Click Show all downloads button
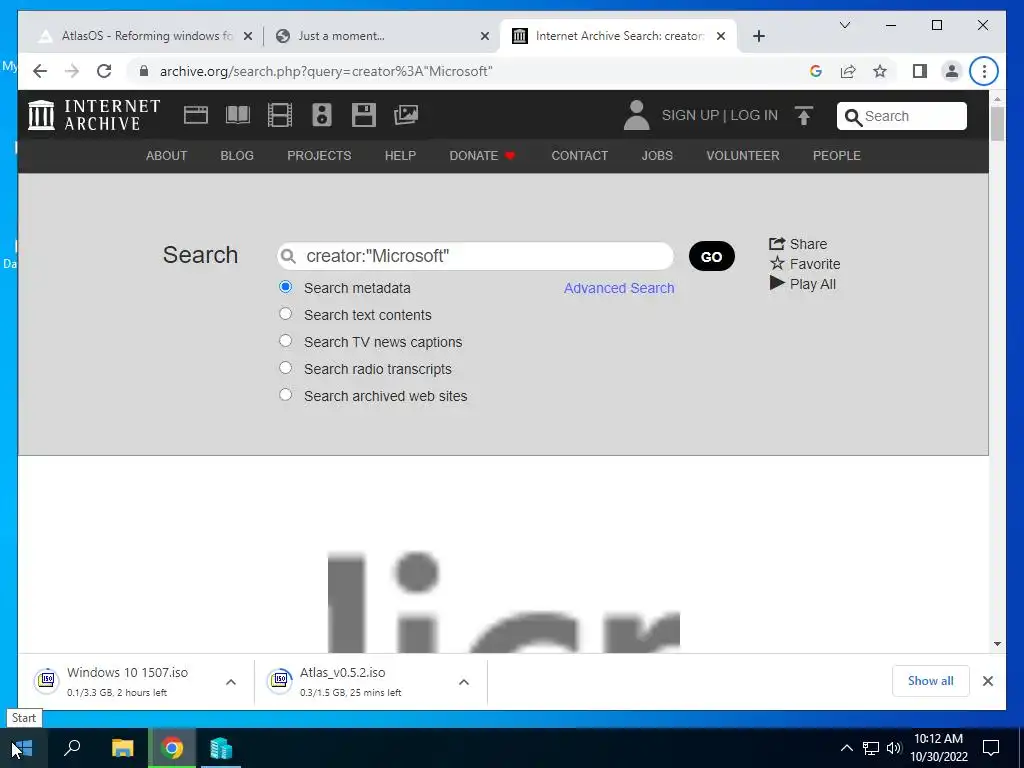Screen dimensions: 1024x768 click(931, 681)
